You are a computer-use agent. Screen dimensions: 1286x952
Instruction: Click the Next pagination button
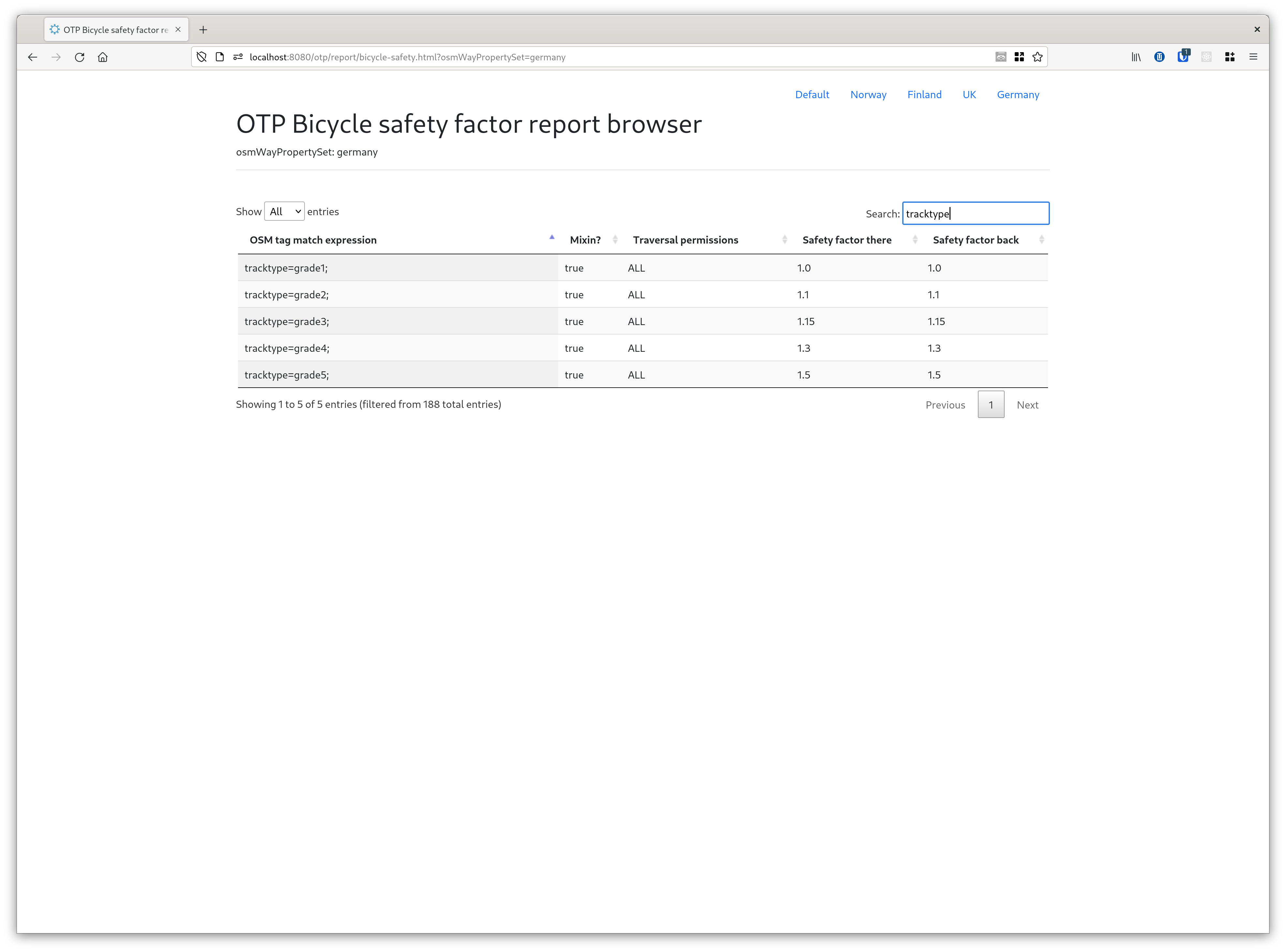(1028, 404)
